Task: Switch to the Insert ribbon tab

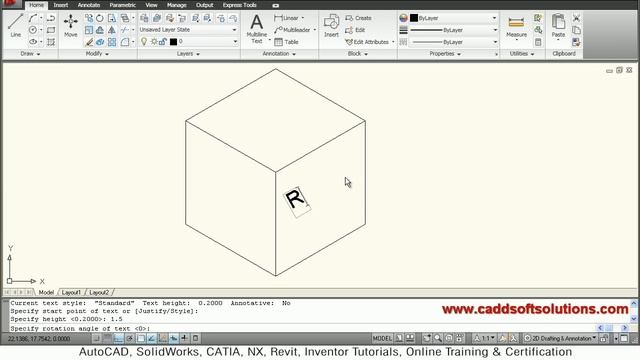Action: (x=61, y=5)
